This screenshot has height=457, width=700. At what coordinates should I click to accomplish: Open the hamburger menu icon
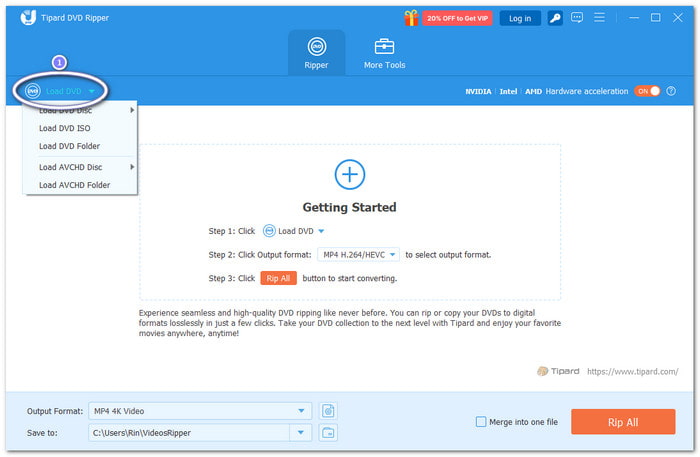pyautogui.click(x=600, y=17)
